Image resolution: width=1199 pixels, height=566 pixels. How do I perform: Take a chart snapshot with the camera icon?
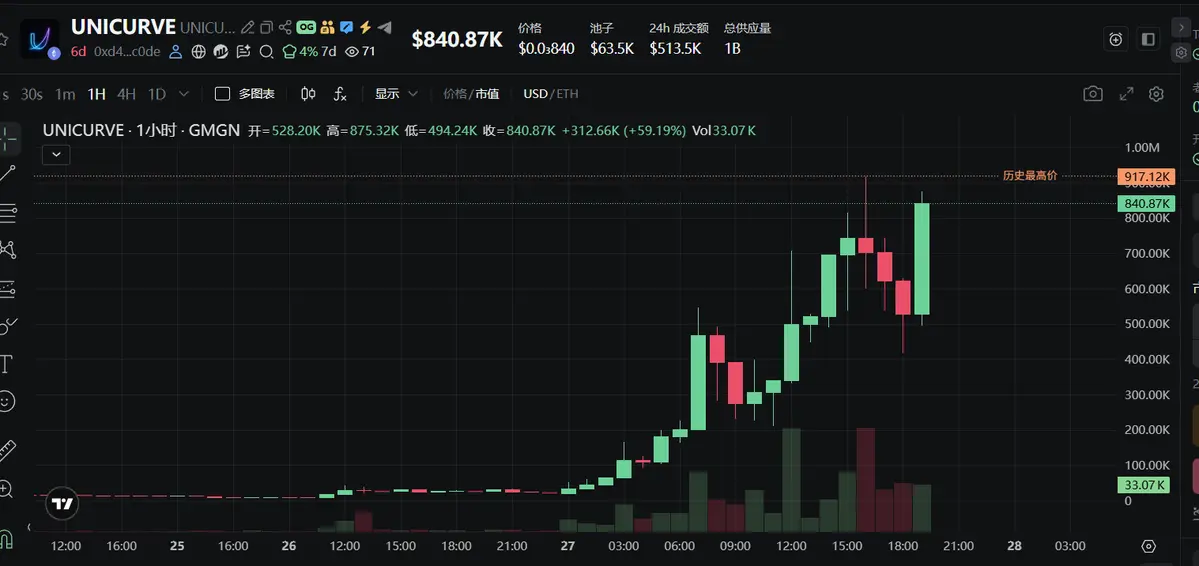point(1093,94)
